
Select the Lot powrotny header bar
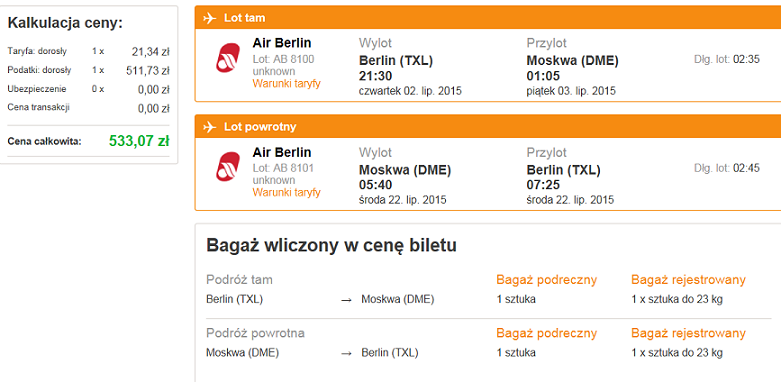tap(488, 127)
